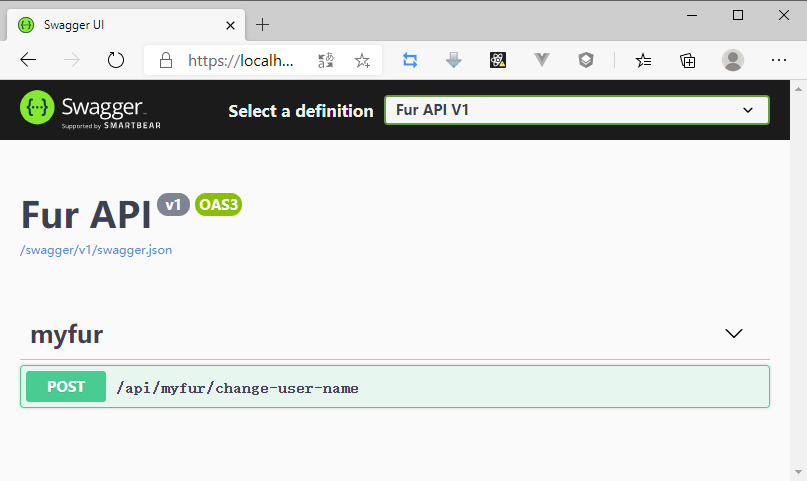Viewport: 807px width, 481px height.
Task: Open the Vue devtools extension icon
Action: click(x=542, y=60)
